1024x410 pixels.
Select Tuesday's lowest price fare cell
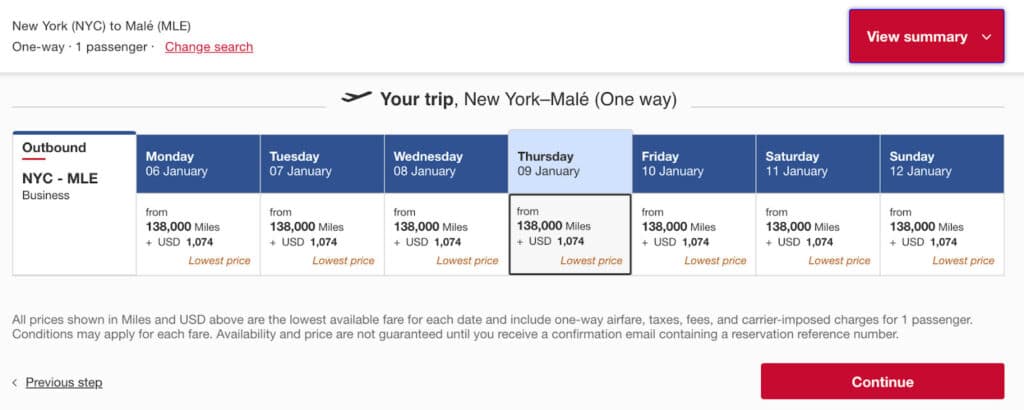[322, 235]
